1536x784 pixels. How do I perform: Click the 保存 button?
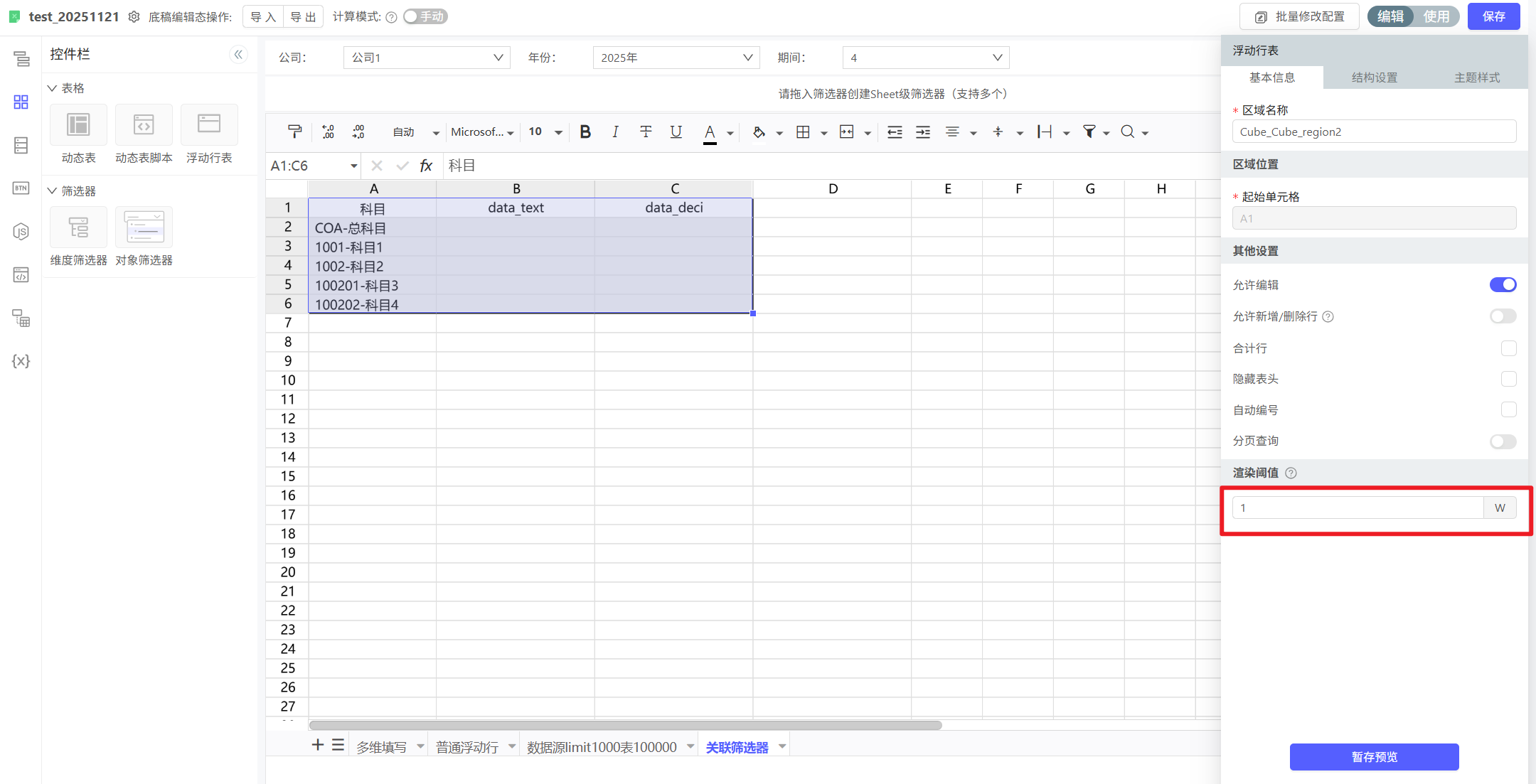click(1493, 16)
